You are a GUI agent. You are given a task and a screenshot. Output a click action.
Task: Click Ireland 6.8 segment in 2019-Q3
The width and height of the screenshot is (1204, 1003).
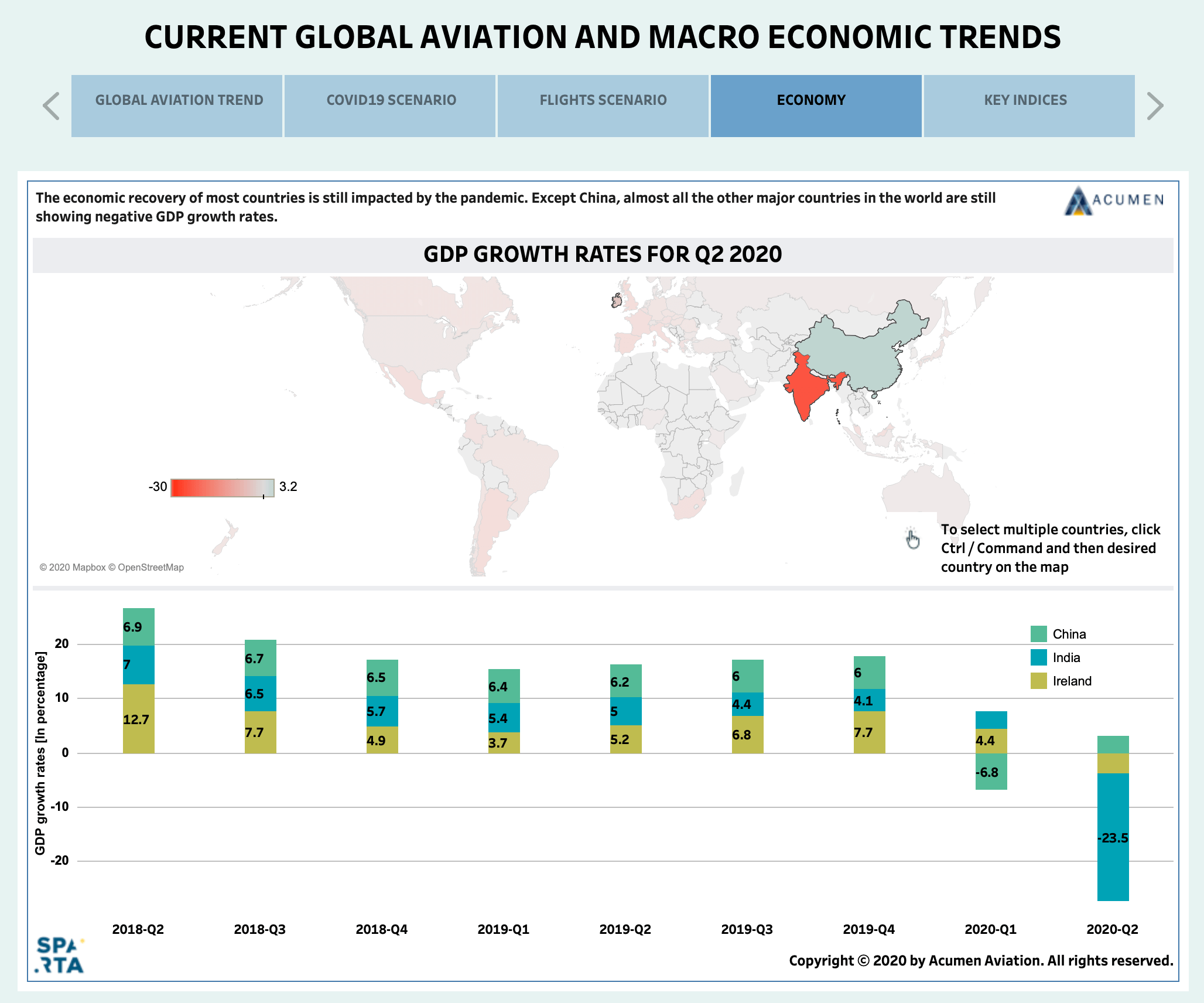pyautogui.click(x=748, y=734)
